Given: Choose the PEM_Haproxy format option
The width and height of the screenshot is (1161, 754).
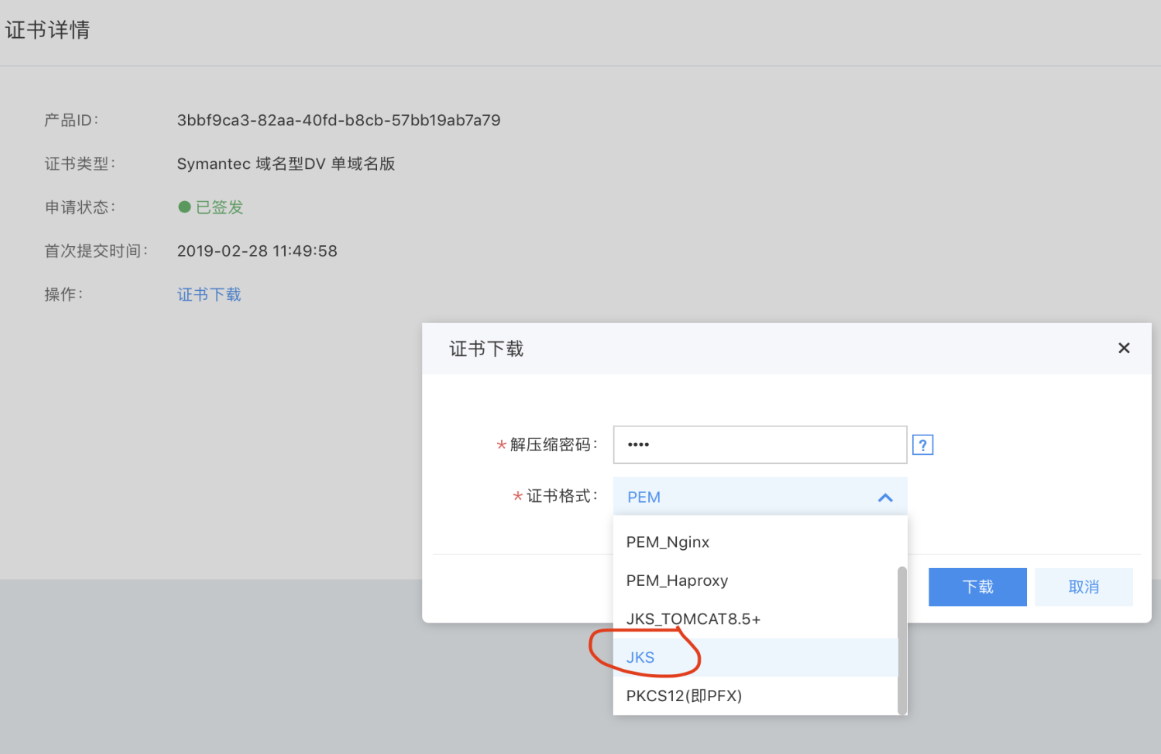Looking at the screenshot, I should pyautogui.click(x=677, y=581).
